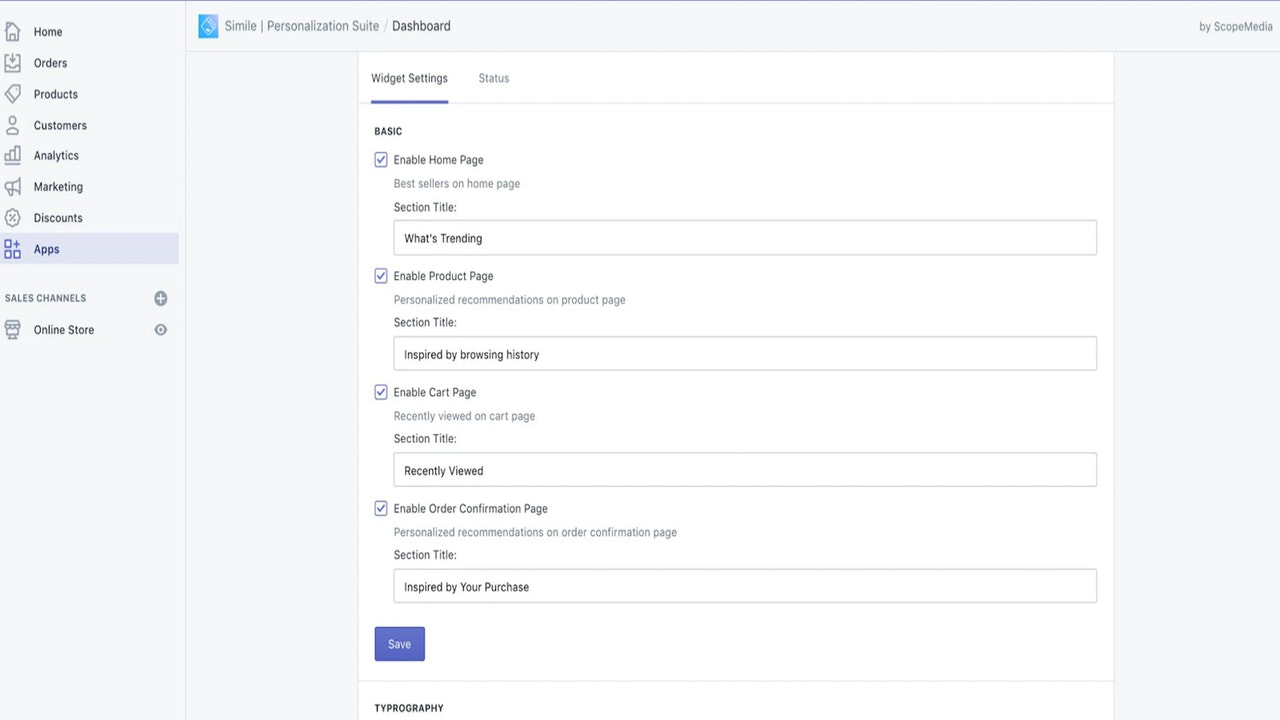
Task: Open the Online Store preview eye icon
Action: click(x=161, y=329)
